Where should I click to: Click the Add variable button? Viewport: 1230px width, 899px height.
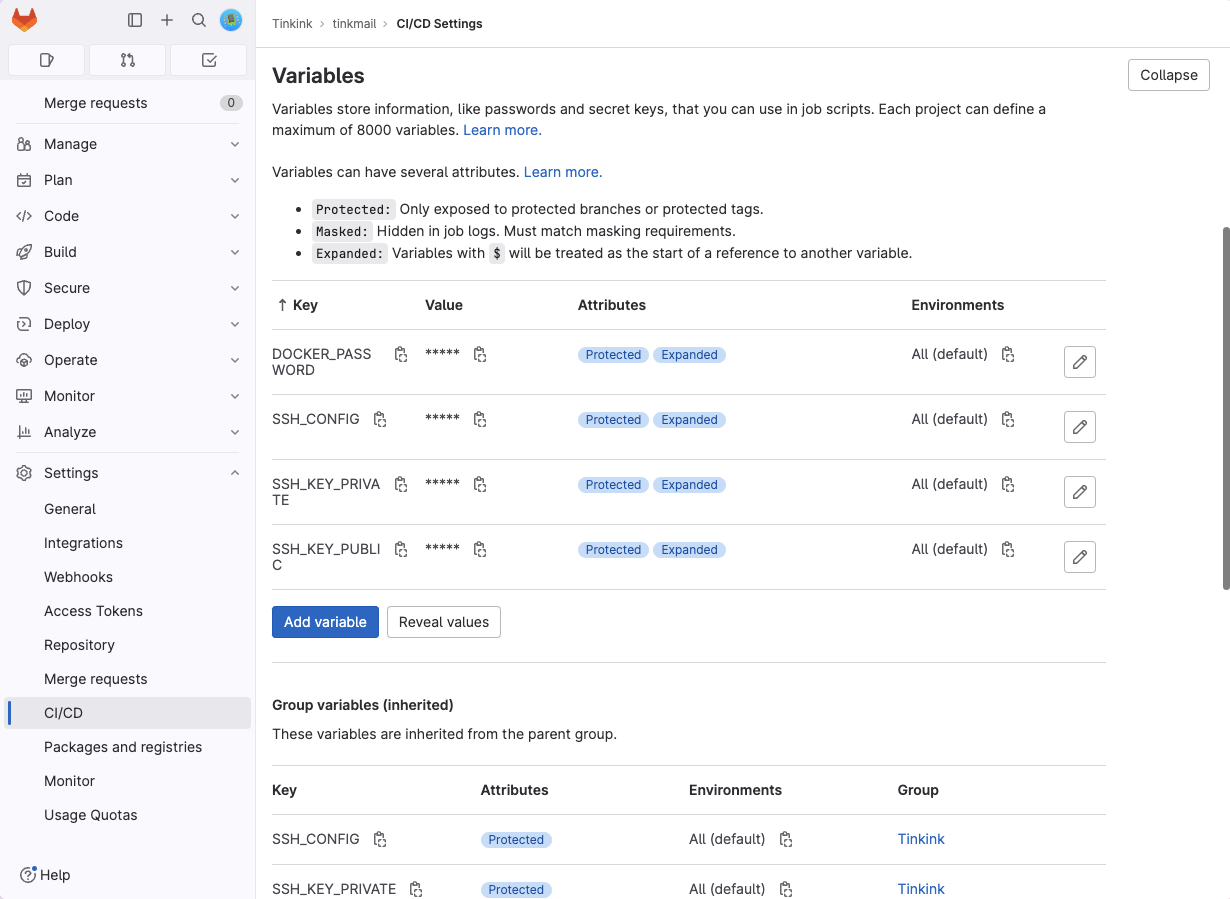pos(325,622)
